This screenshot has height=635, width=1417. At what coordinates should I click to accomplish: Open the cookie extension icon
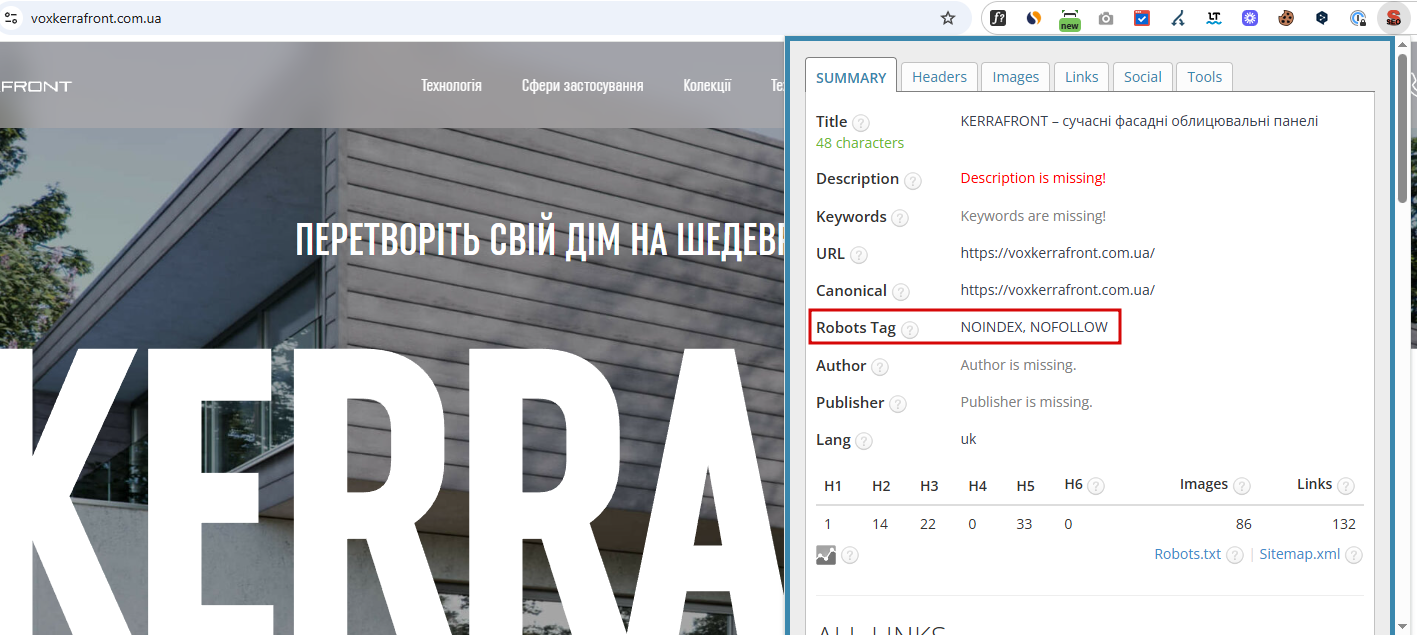coord(1286,18)
